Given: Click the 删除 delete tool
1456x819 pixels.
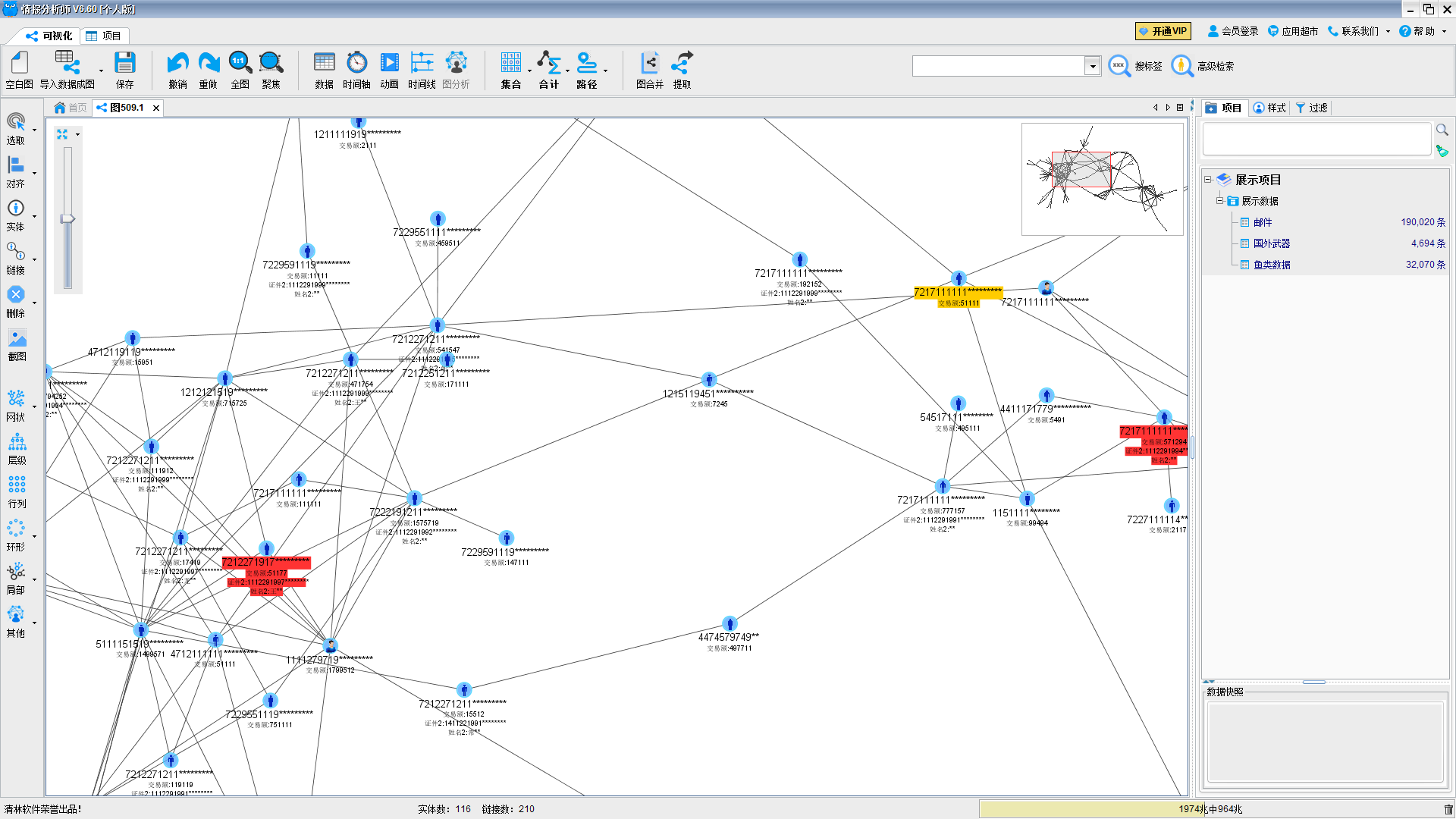Looking at the screenshot, I should [16, 301].
